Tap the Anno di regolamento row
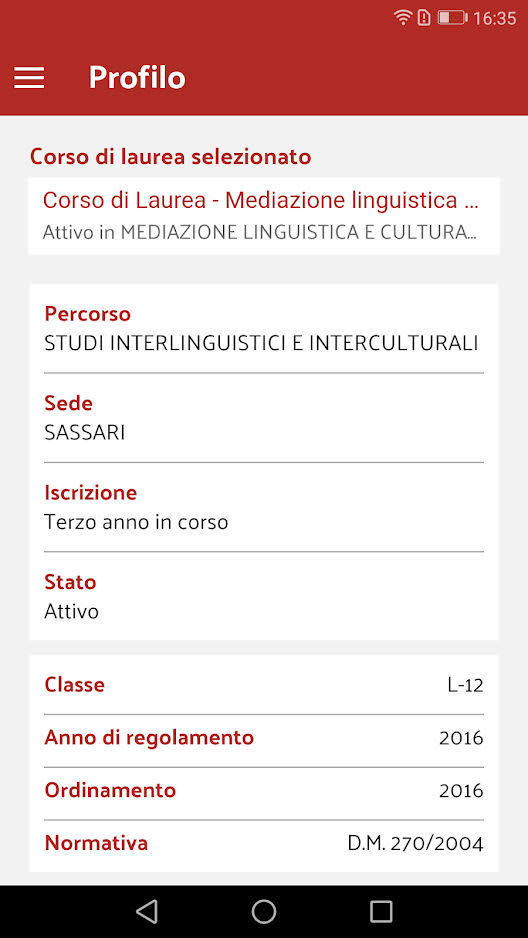528x938 pixels. (x=264, y=738)
